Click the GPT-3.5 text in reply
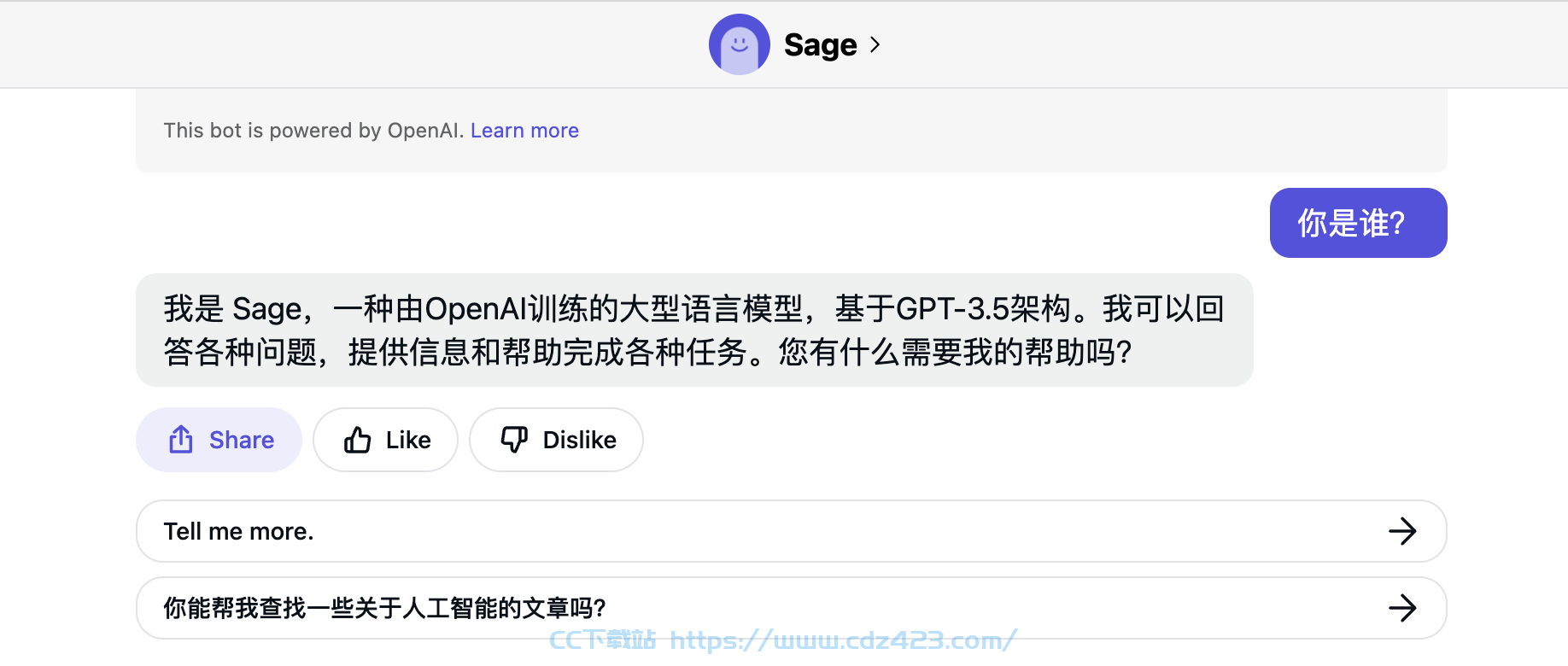 (953, 309)
